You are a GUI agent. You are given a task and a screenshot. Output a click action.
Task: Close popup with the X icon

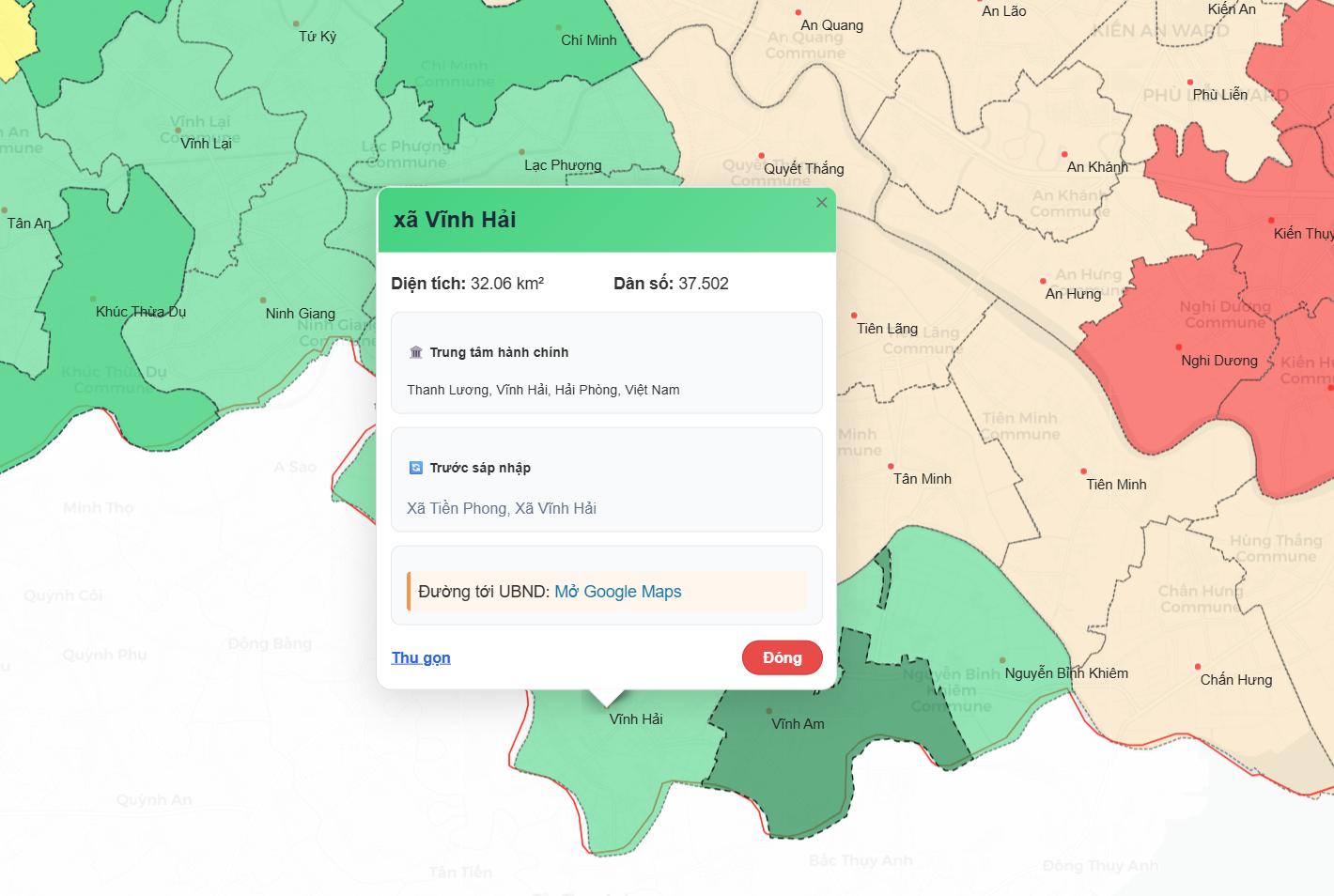[x=821, y=203]
